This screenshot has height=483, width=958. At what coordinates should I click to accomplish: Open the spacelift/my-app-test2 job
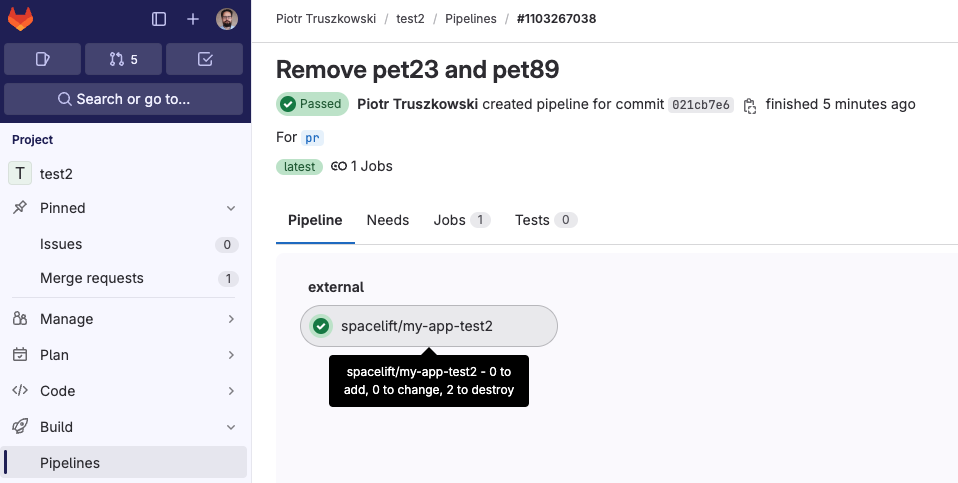coord(417,326)
